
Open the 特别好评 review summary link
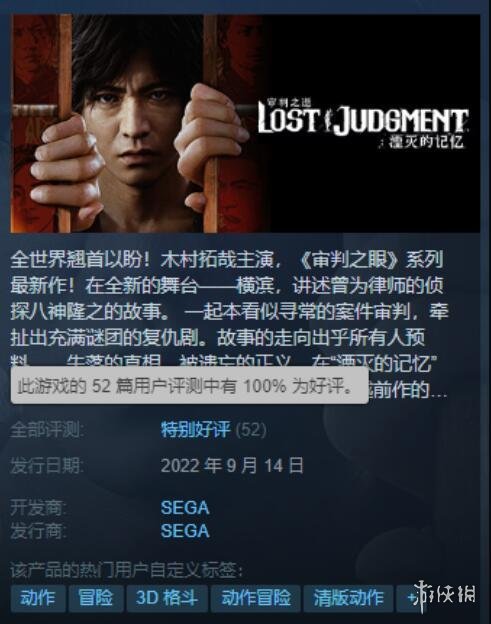point(195,429)
